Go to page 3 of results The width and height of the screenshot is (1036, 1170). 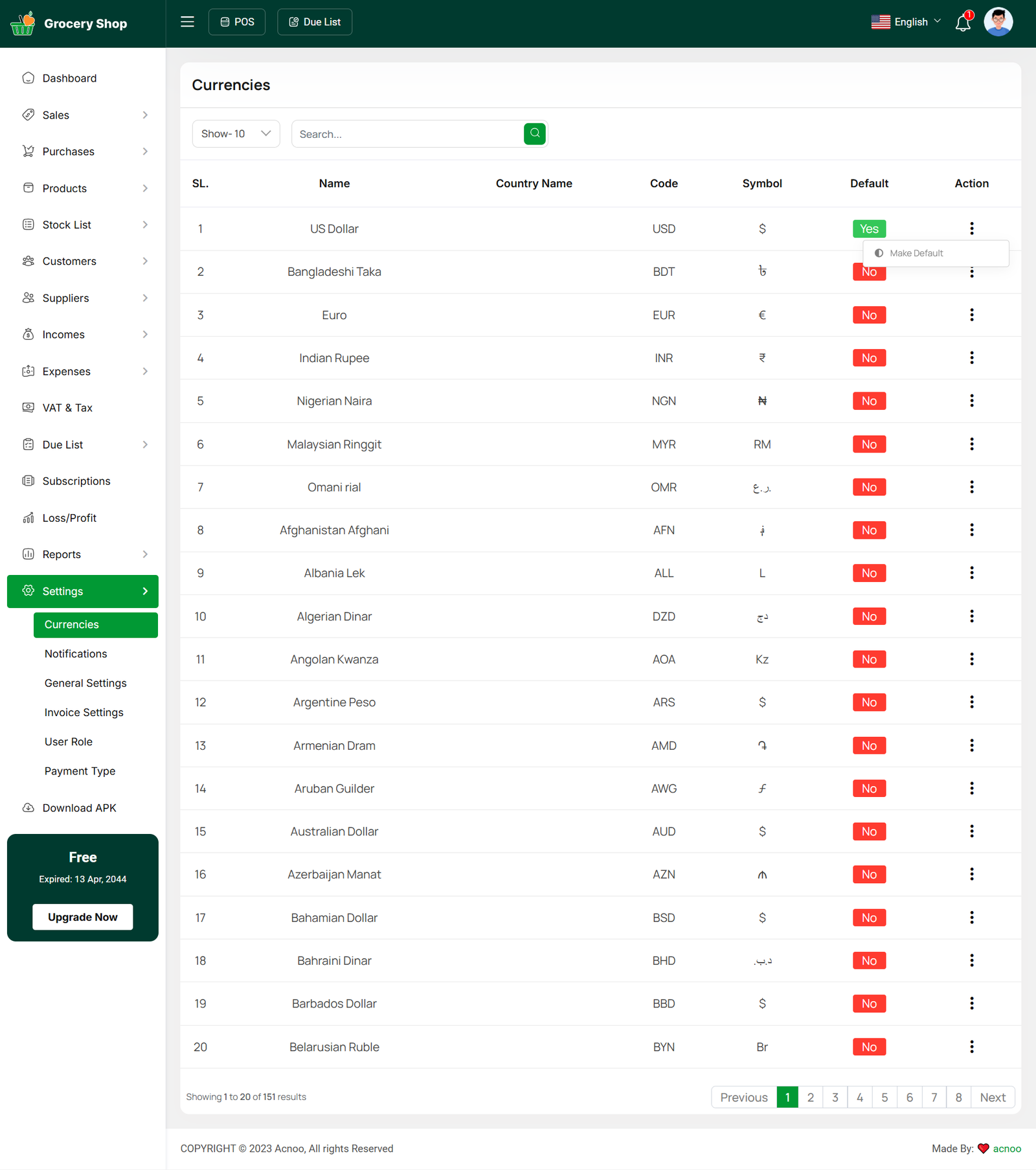835,1097
